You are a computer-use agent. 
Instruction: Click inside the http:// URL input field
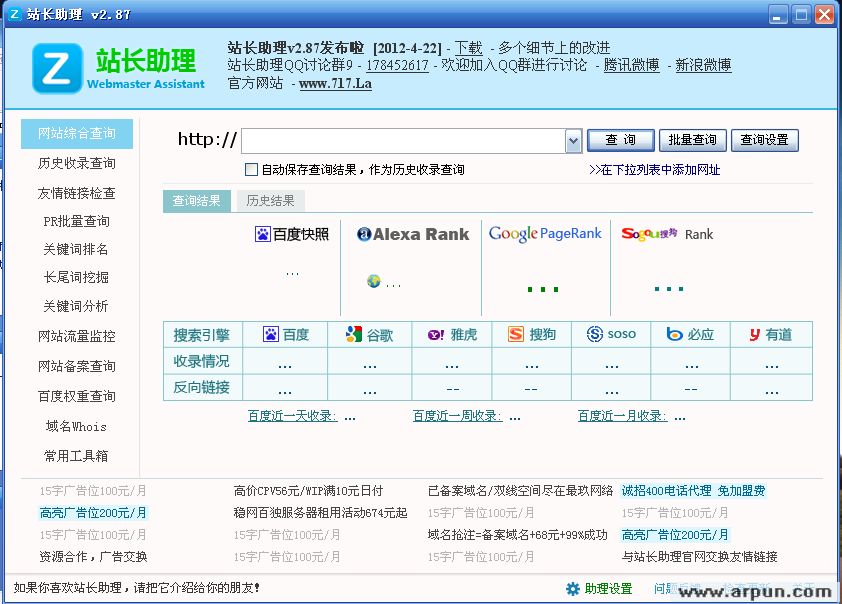(x=400, y=140)
